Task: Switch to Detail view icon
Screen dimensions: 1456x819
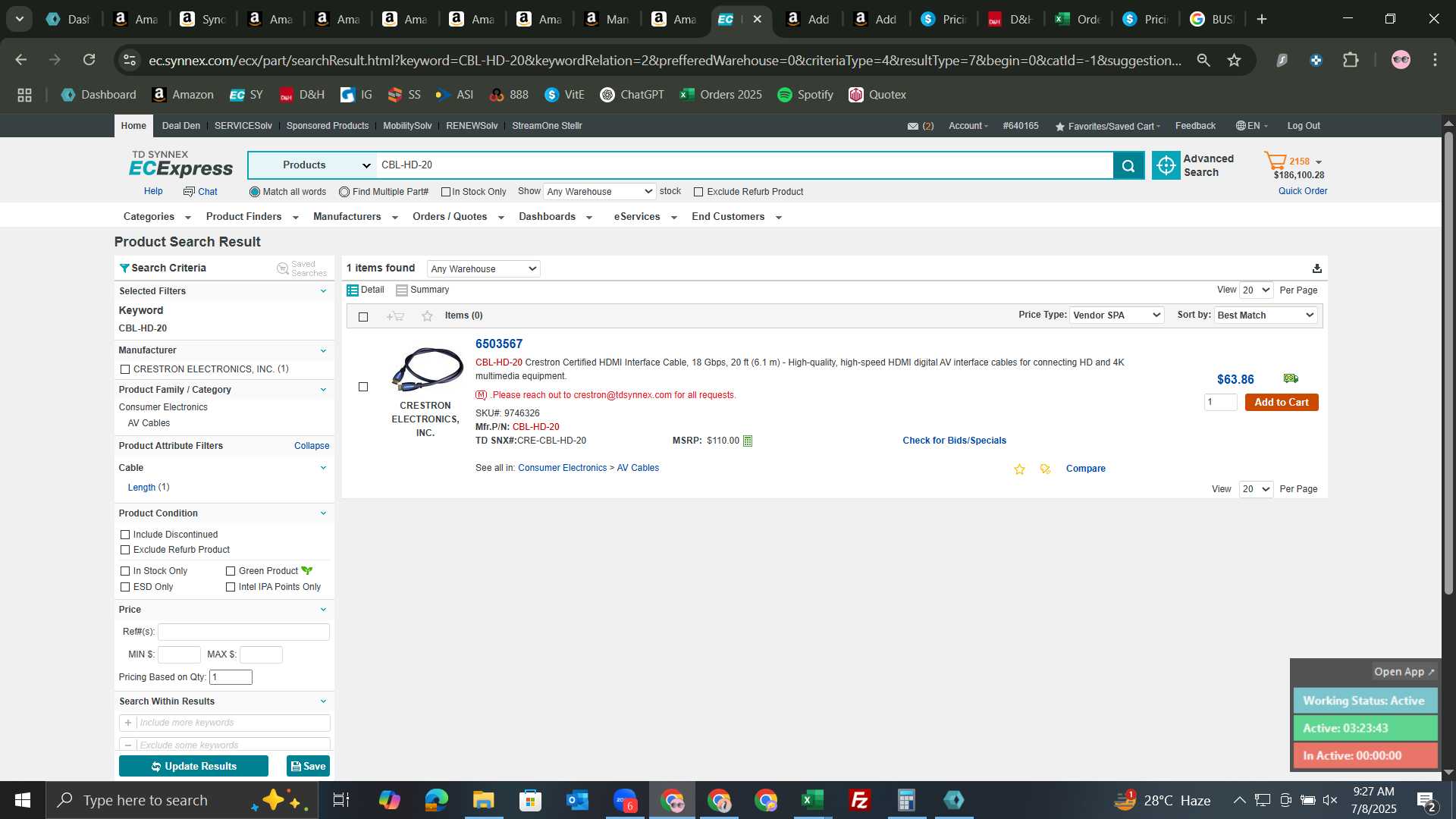Action: pyautogui.click(x=353, y=290)
